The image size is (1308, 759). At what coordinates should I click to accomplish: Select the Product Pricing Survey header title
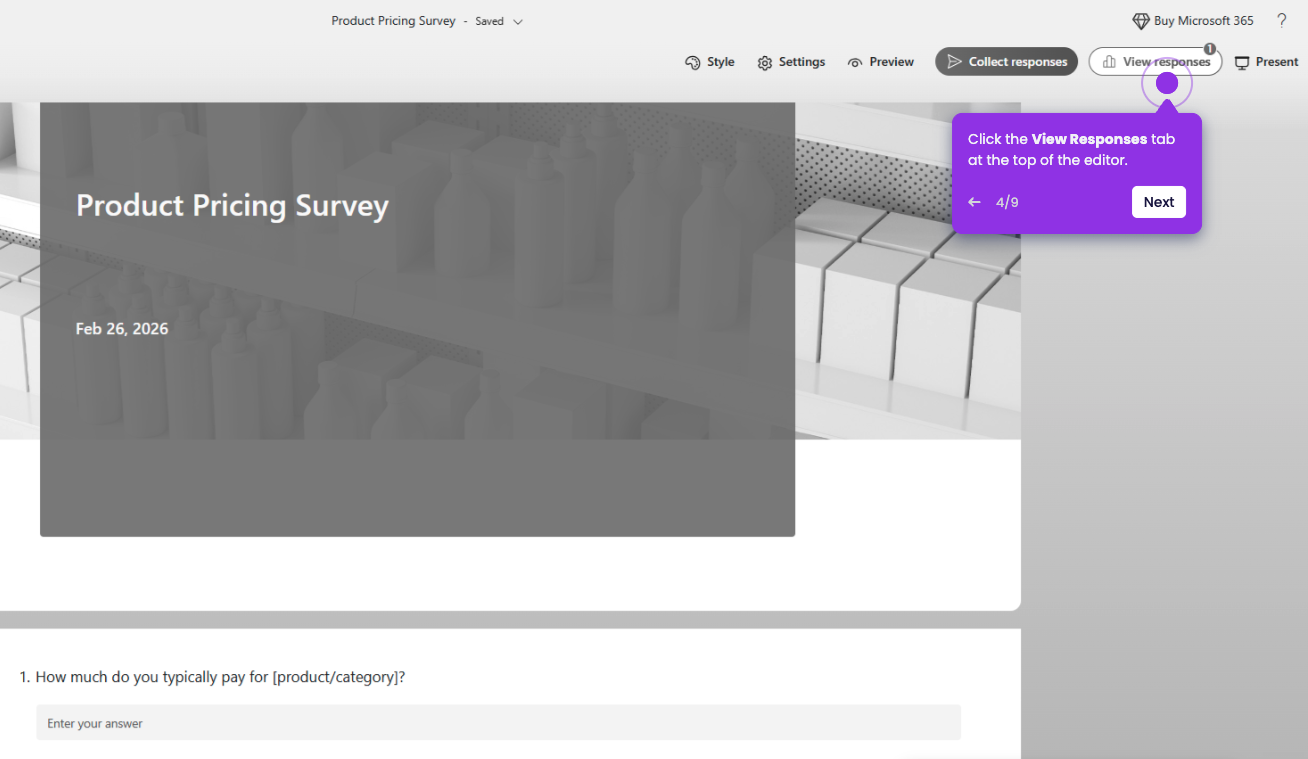232,205
